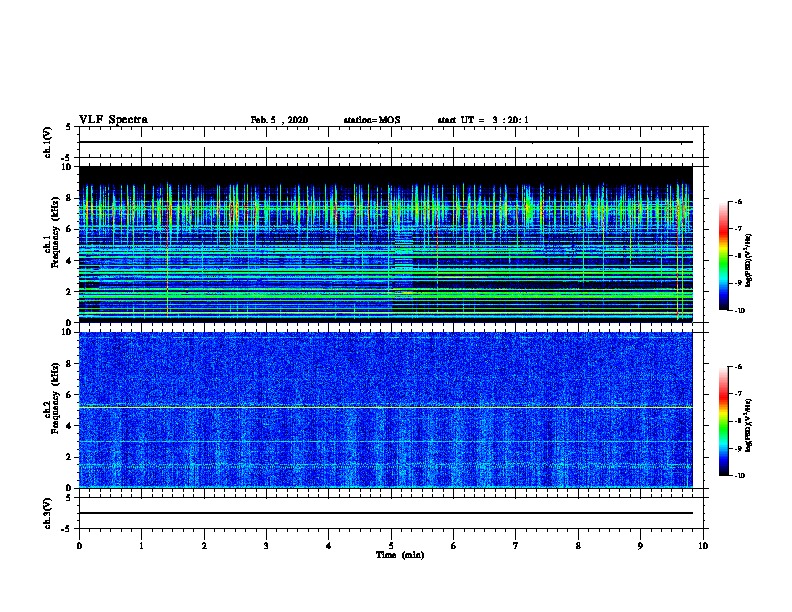Viewport: 792px width, 612px height.
Task: Click the ch.3(V) waveform trace line
Action: (x=385, y=513)
